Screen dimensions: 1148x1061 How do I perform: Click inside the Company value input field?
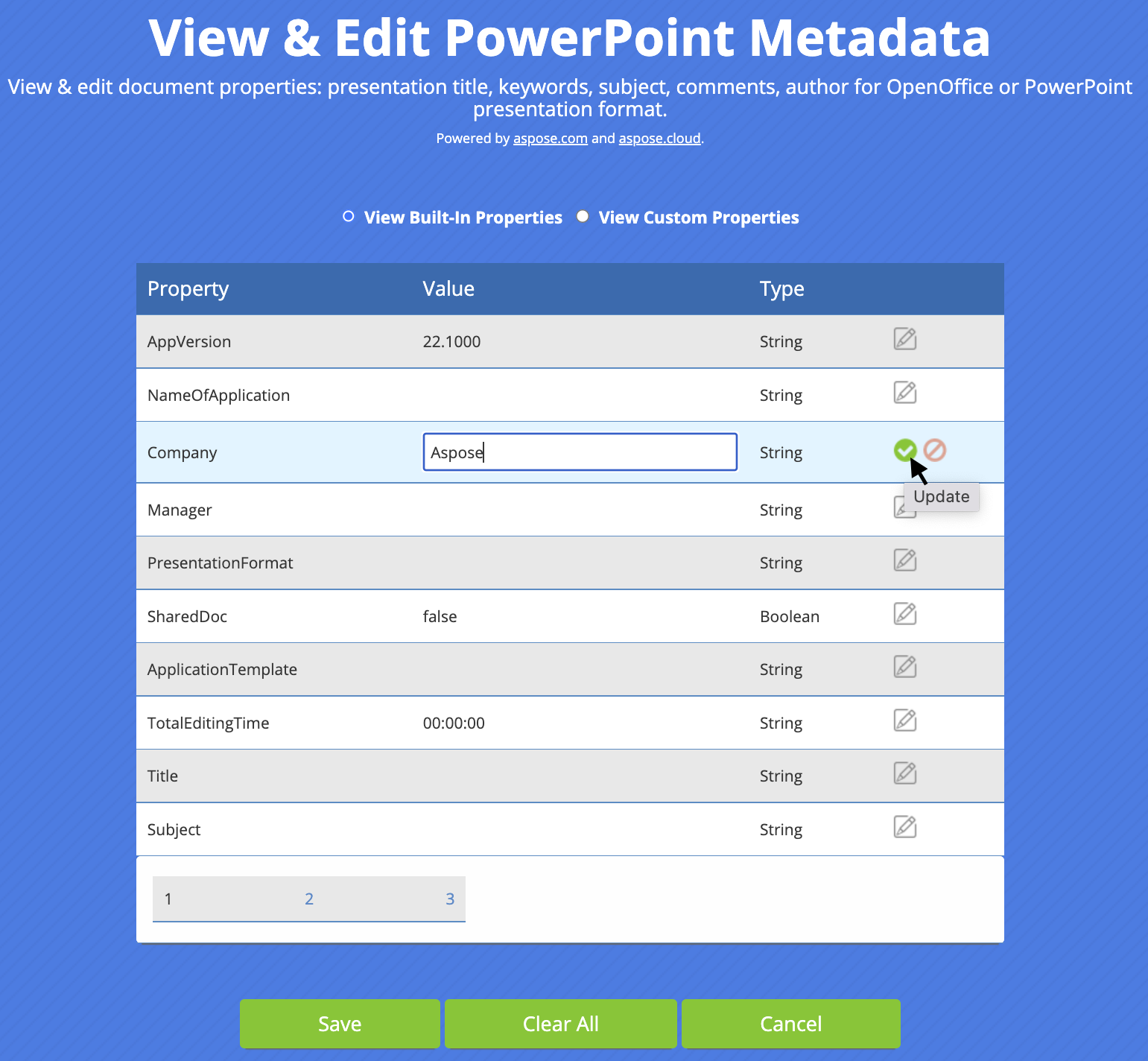point(580,452)
